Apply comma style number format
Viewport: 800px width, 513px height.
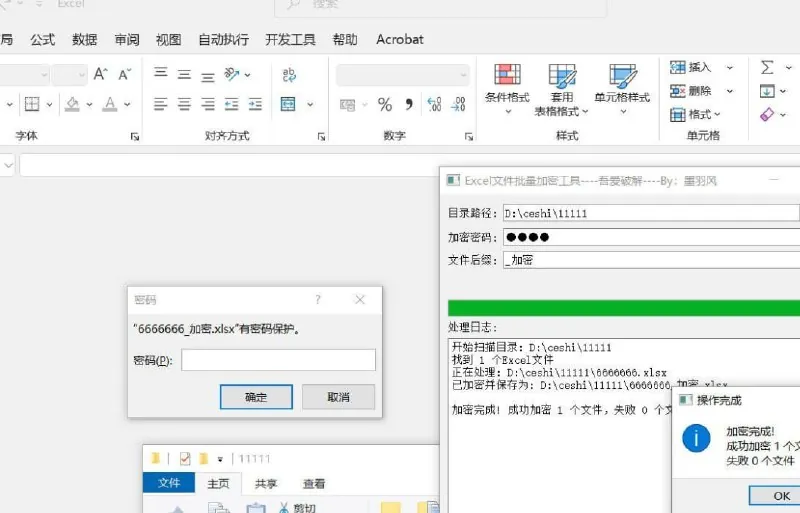[x=409, y=105]
